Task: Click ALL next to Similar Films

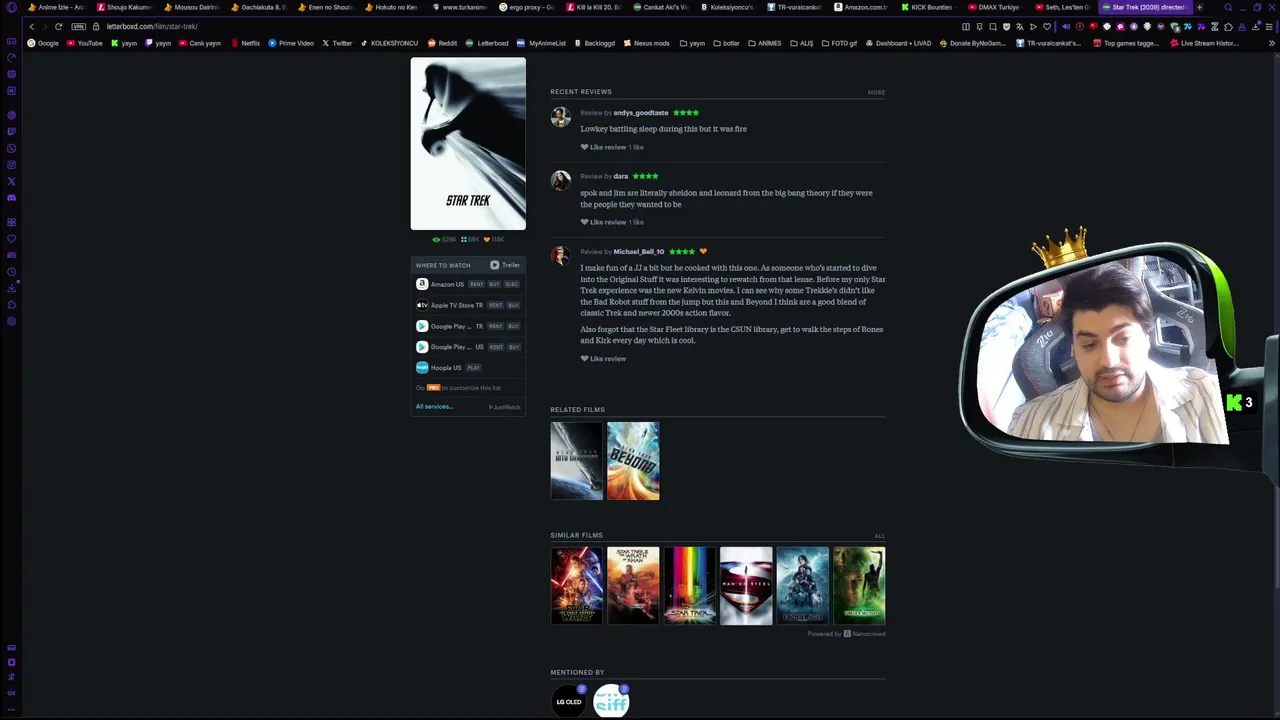Action: tap(880, 536)
